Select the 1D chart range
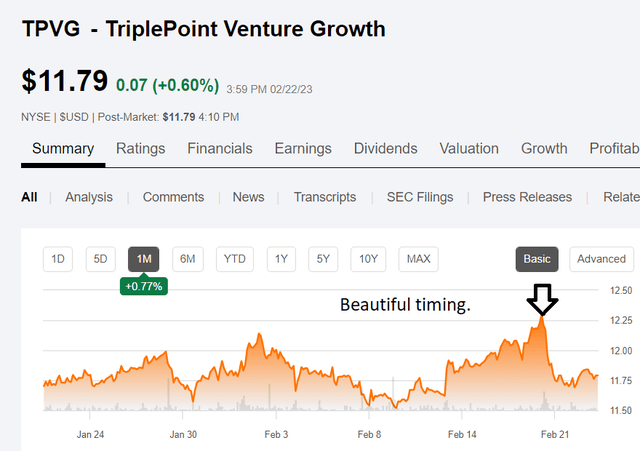640x451 pixels. (x=58, y=259)
